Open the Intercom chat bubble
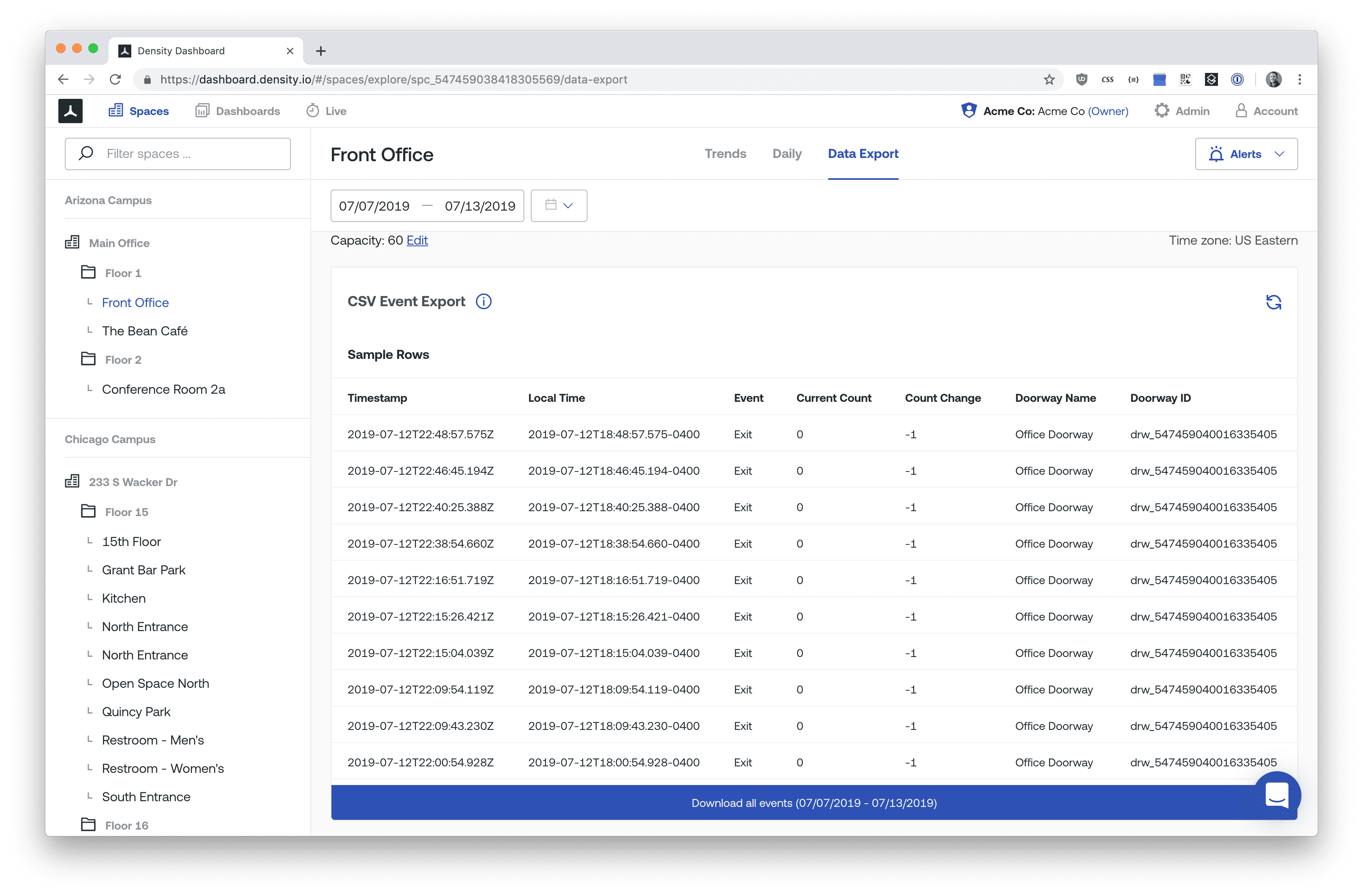Viewport: 1363px width, 896px height. (1277, 795)
